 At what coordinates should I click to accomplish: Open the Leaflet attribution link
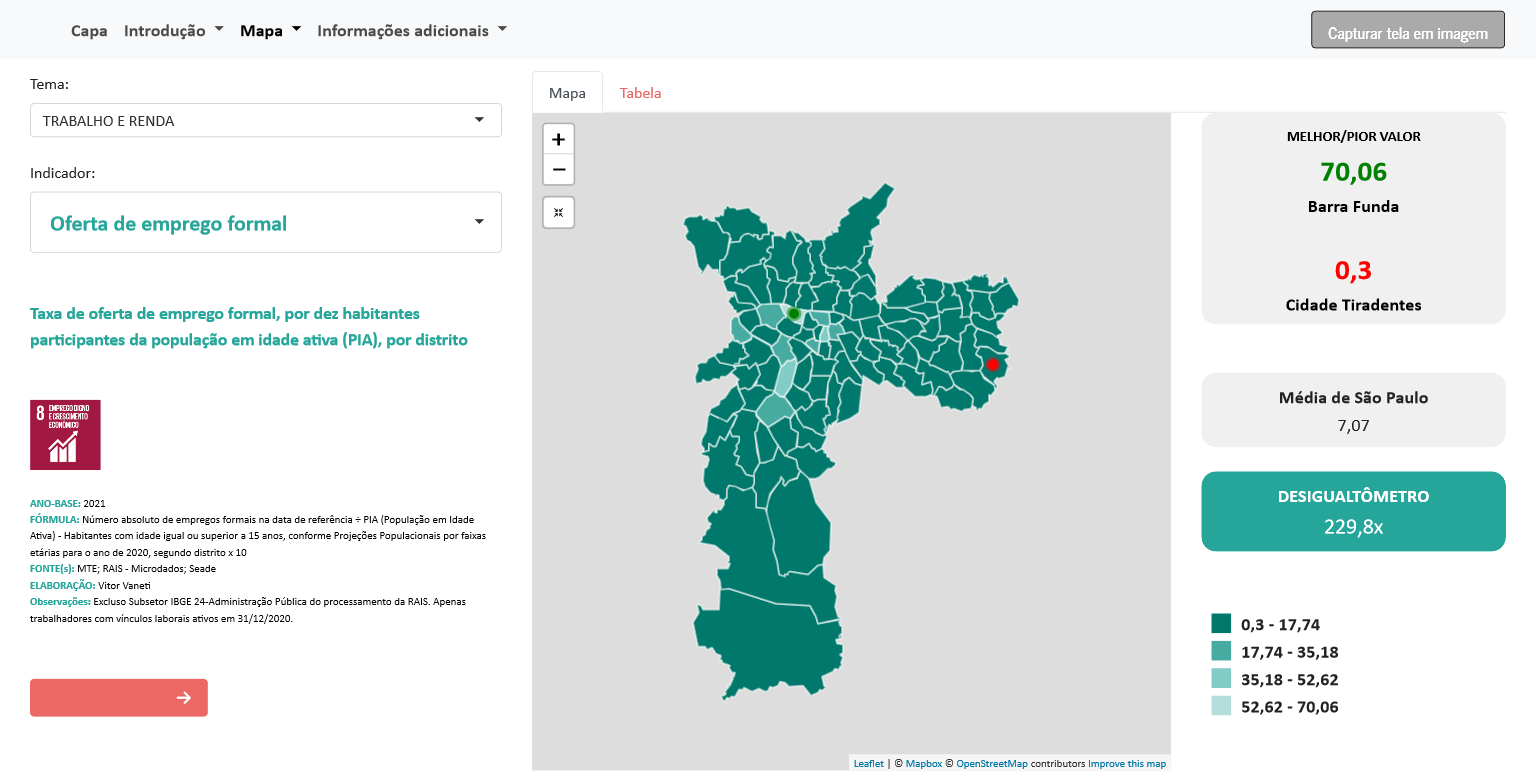(868, 764)
